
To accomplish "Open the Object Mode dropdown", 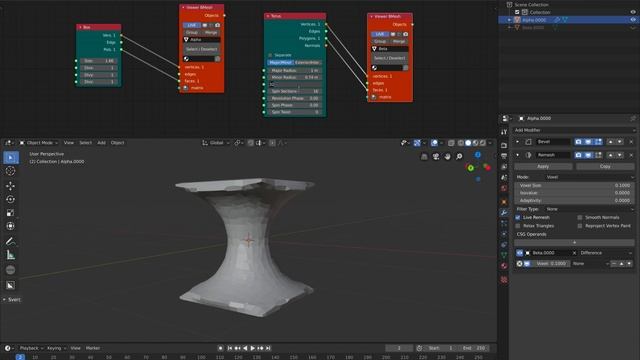I will (39, 143).
